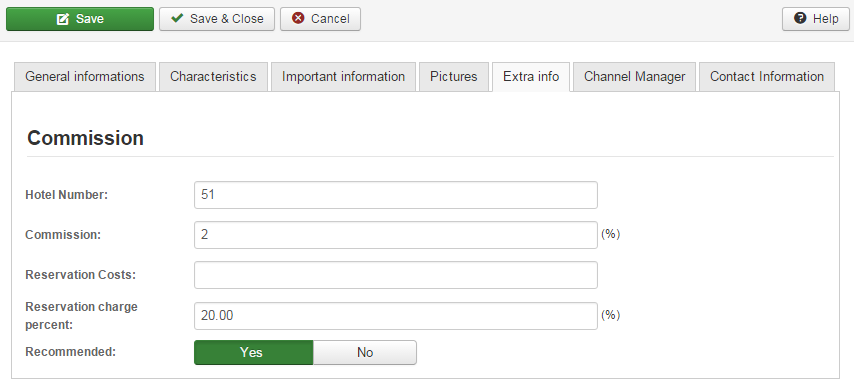The width and height of the screenshot is (854, 386).
Task: Click the green checkmark icon on Save & Close
Action: (177, 19)
